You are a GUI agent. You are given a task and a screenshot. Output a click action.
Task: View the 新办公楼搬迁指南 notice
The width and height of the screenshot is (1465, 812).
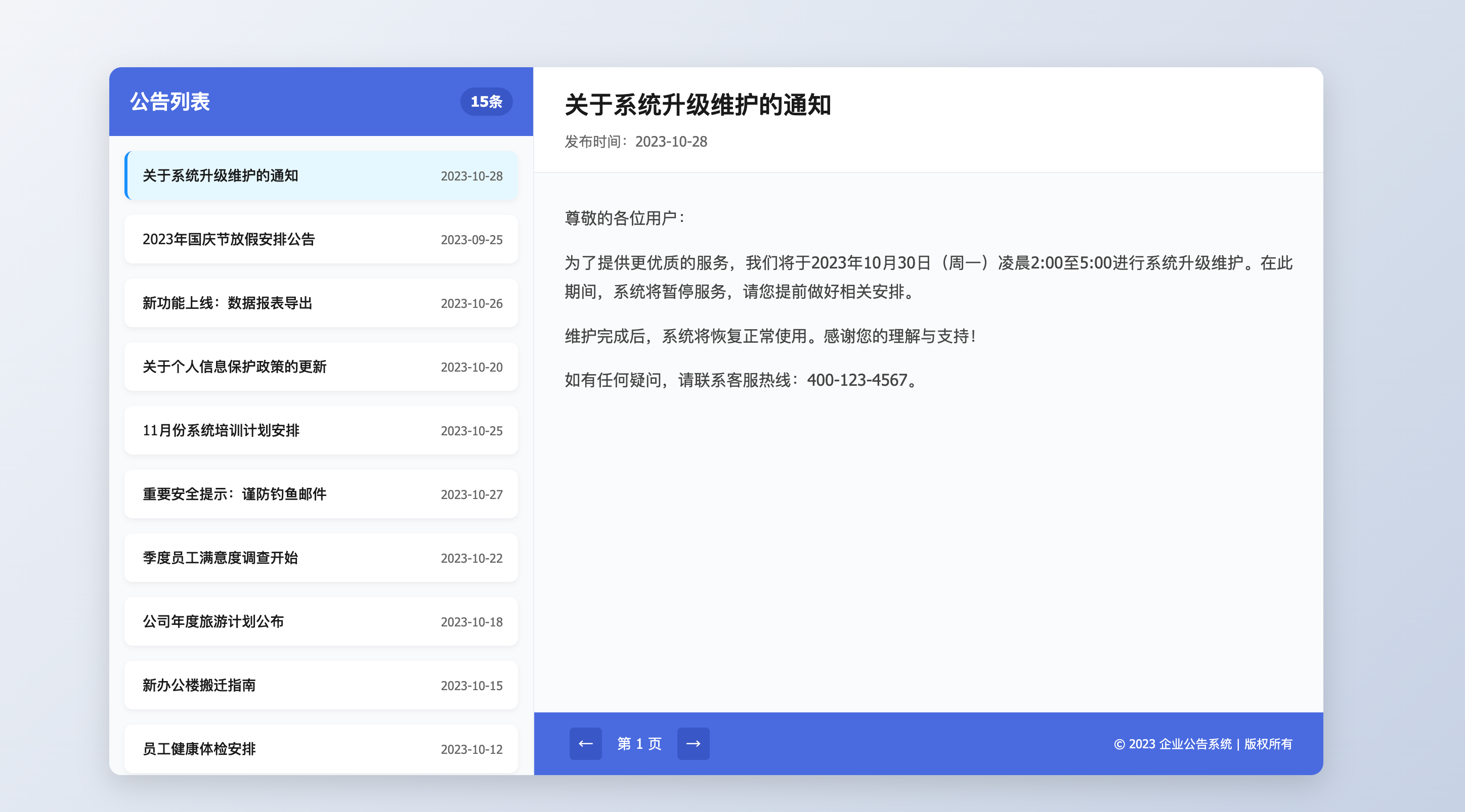point(199,685)
